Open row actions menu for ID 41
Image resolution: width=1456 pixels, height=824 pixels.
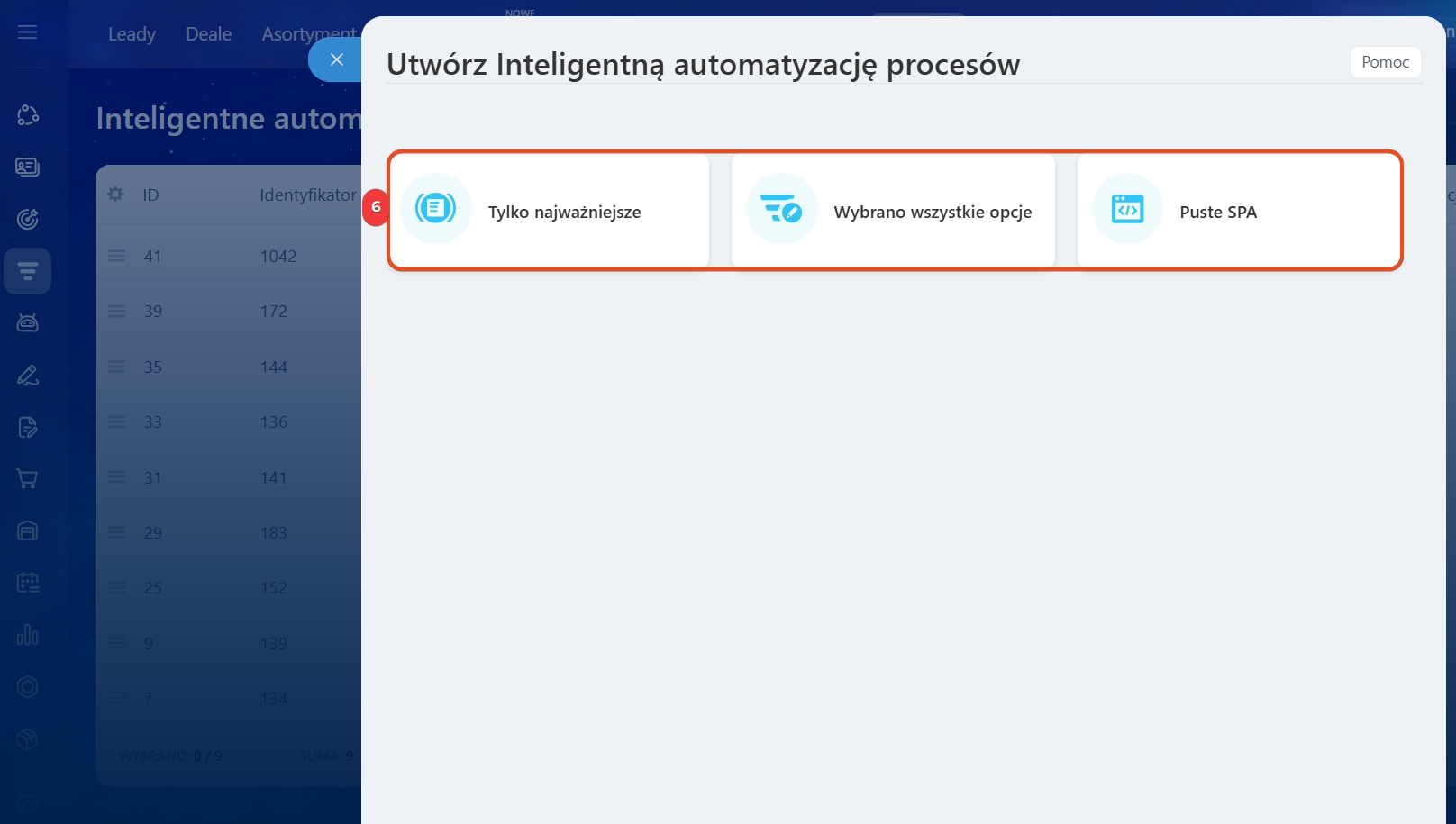[x=117, y=256]
